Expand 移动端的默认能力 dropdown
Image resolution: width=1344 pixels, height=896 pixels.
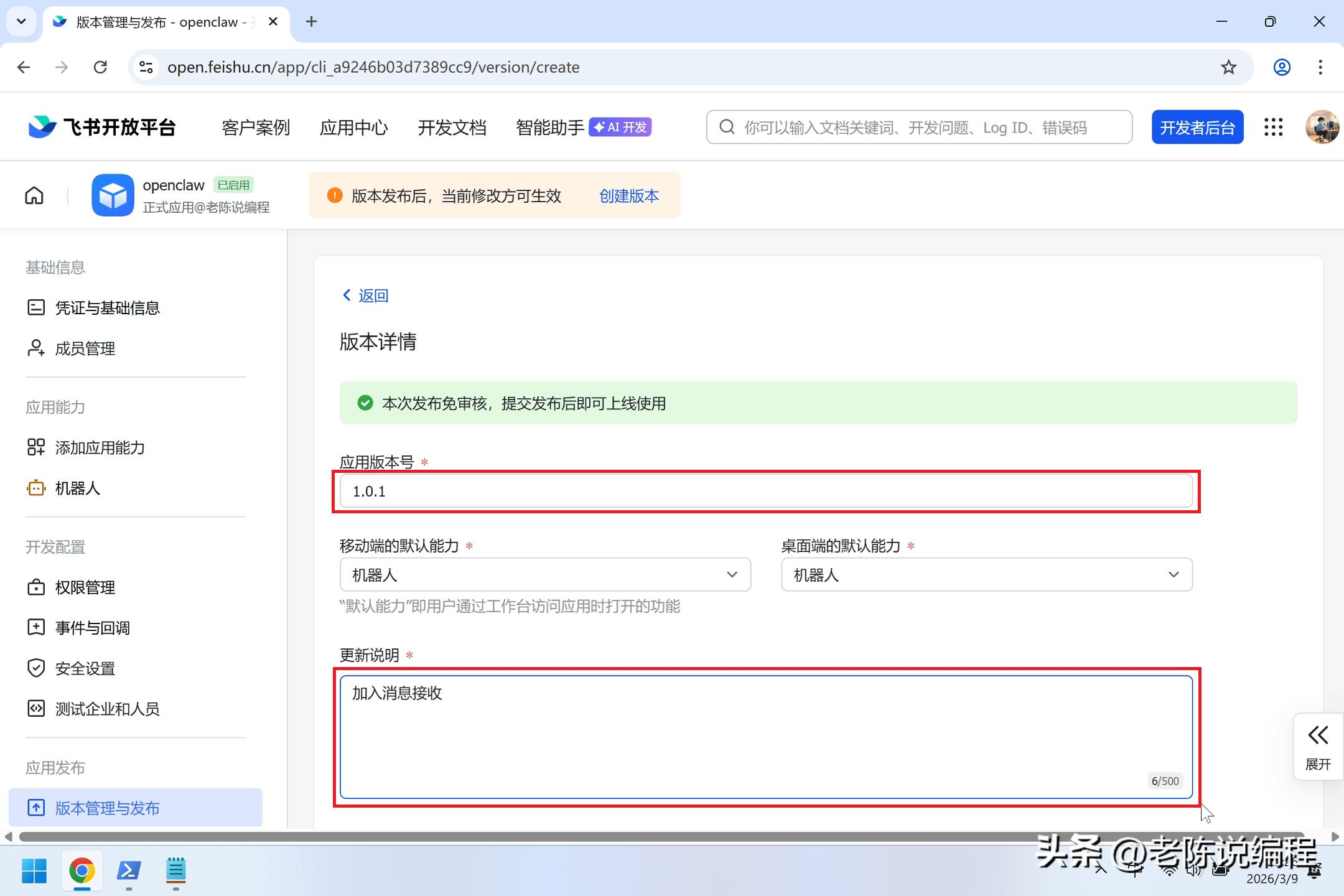pos(545,575)
